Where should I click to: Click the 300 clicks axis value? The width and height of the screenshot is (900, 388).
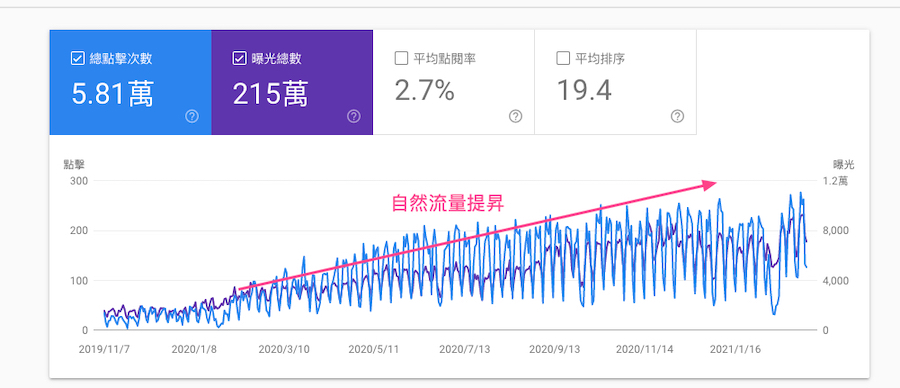click(x=80, y=181)
